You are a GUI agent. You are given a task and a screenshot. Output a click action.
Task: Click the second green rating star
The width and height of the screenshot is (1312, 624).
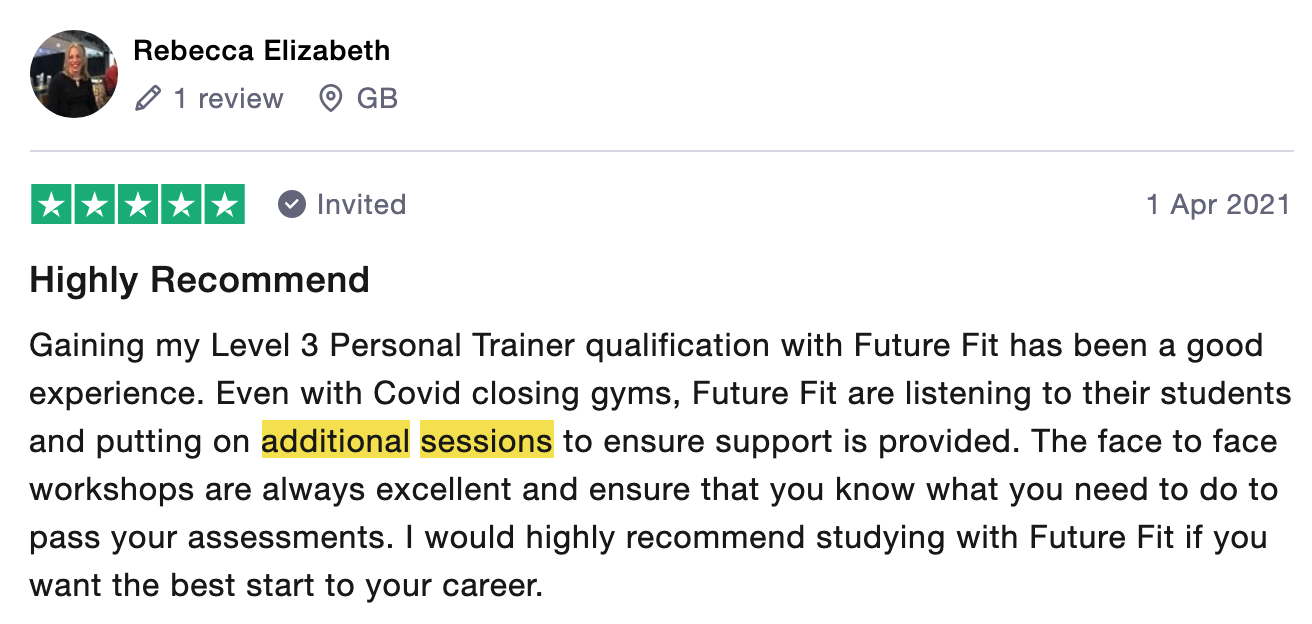tap(95, 204)
